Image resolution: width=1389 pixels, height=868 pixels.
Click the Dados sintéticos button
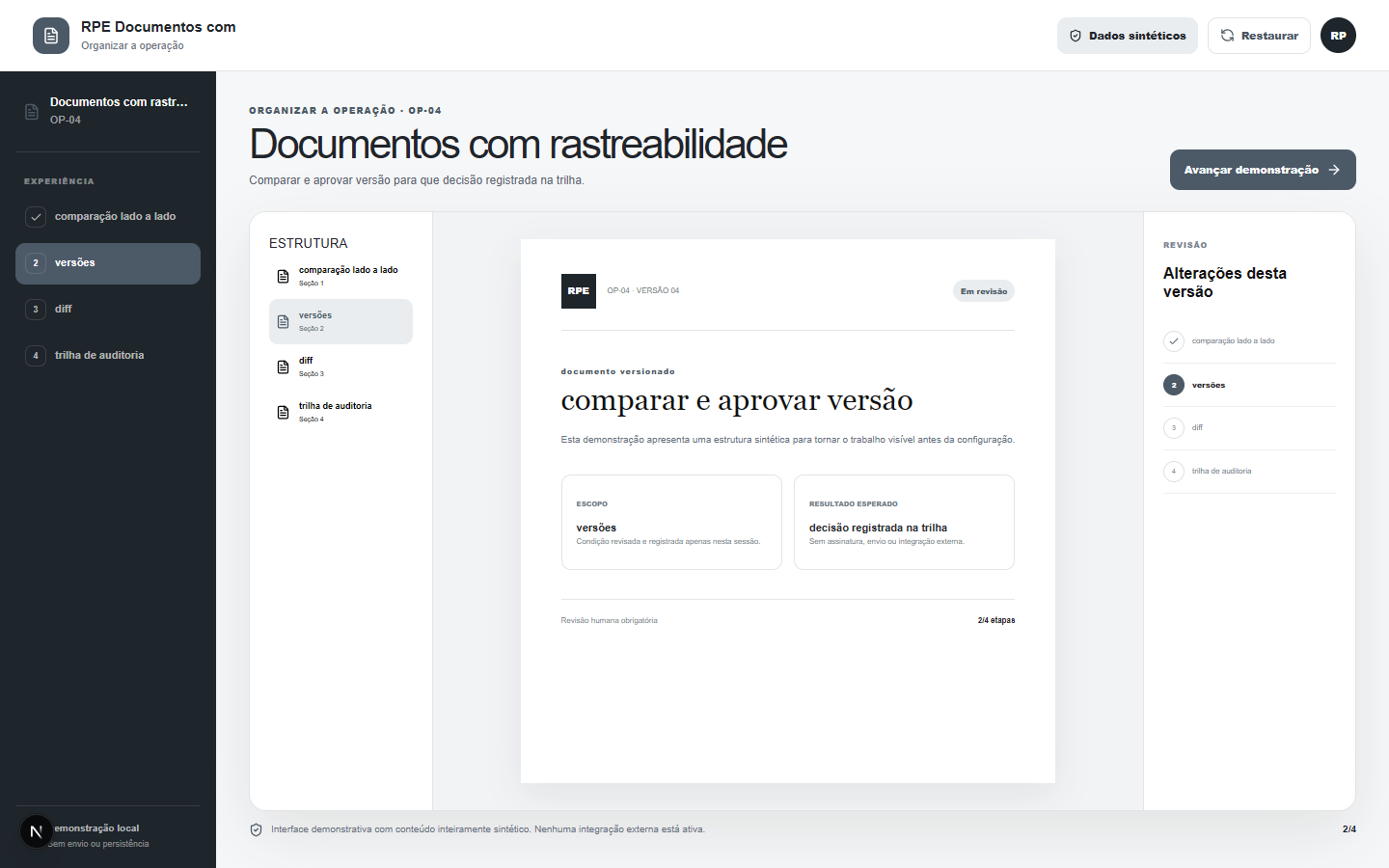click(1128, 36)
